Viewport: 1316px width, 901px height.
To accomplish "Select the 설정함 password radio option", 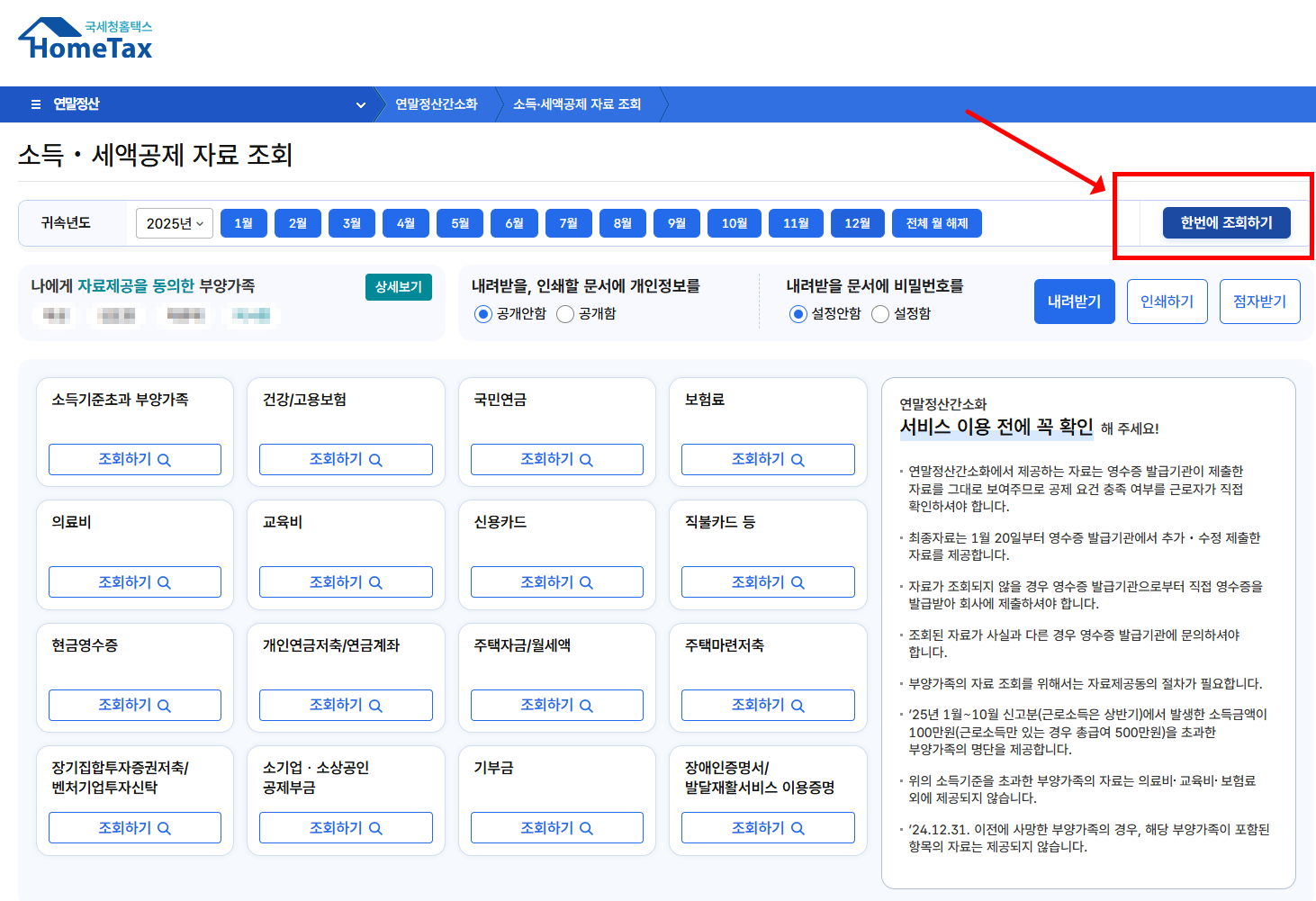I will click(x=880, y=314).
